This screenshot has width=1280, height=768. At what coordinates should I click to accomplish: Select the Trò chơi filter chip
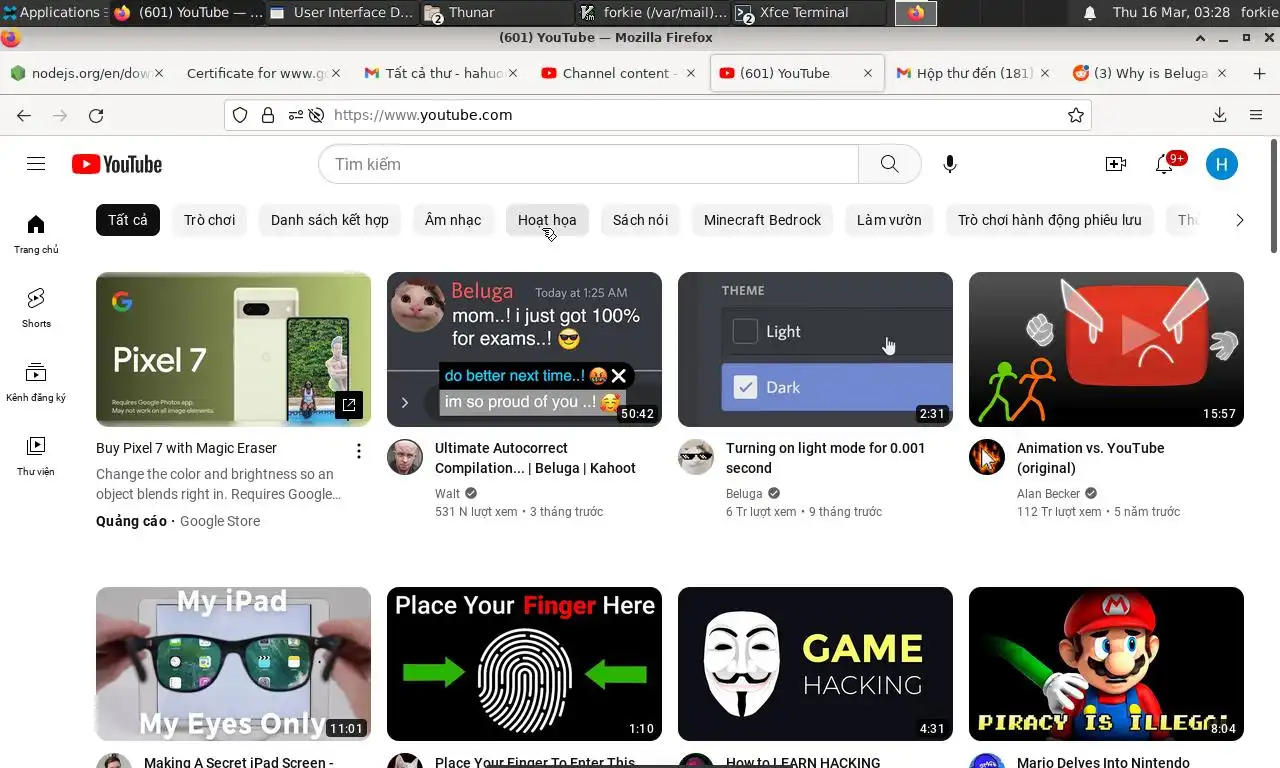click(x=209, y=220)
